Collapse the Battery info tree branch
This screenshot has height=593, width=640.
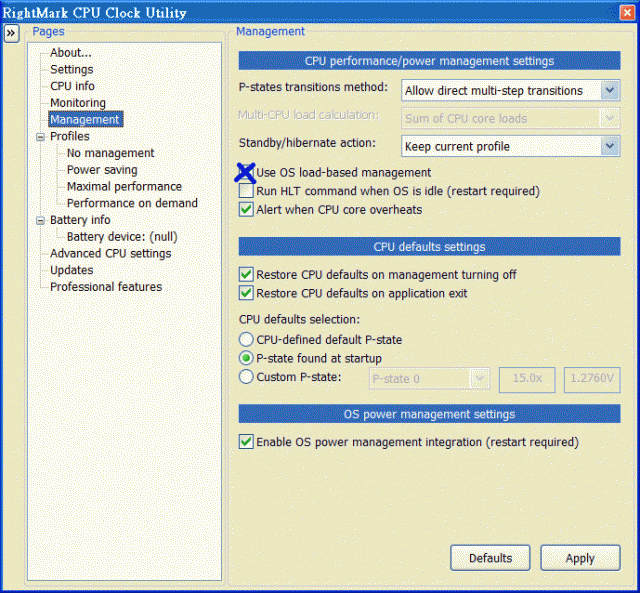click(40, 220)
